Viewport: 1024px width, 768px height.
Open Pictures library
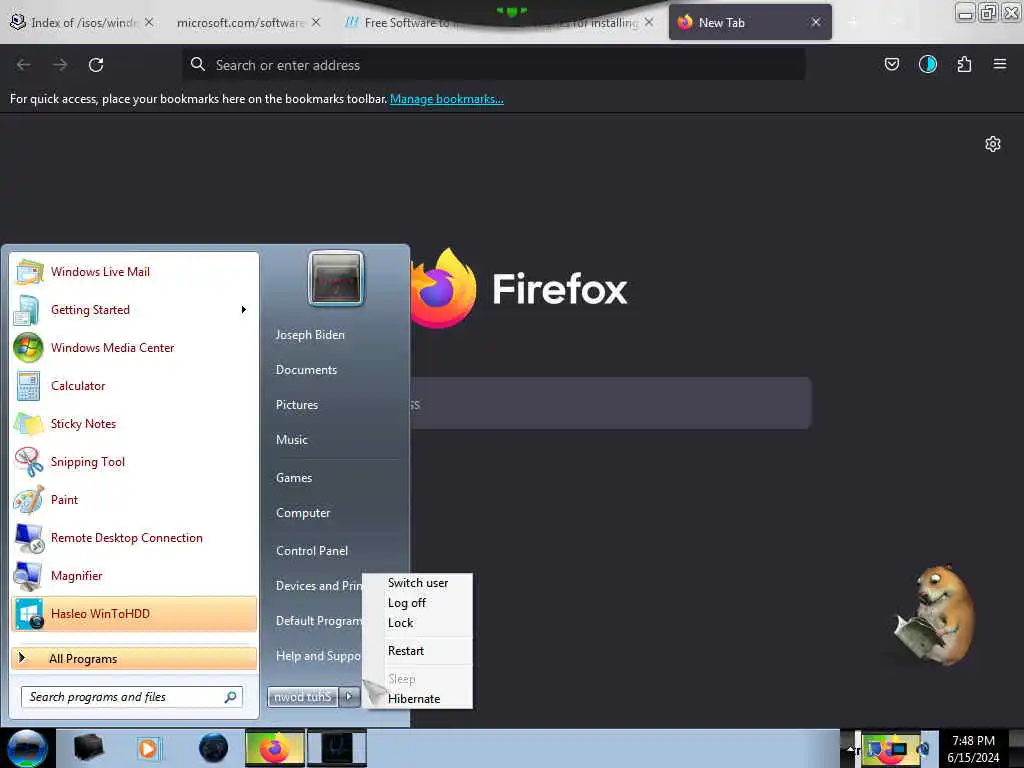pyautogui.click(x=297, y=405)
